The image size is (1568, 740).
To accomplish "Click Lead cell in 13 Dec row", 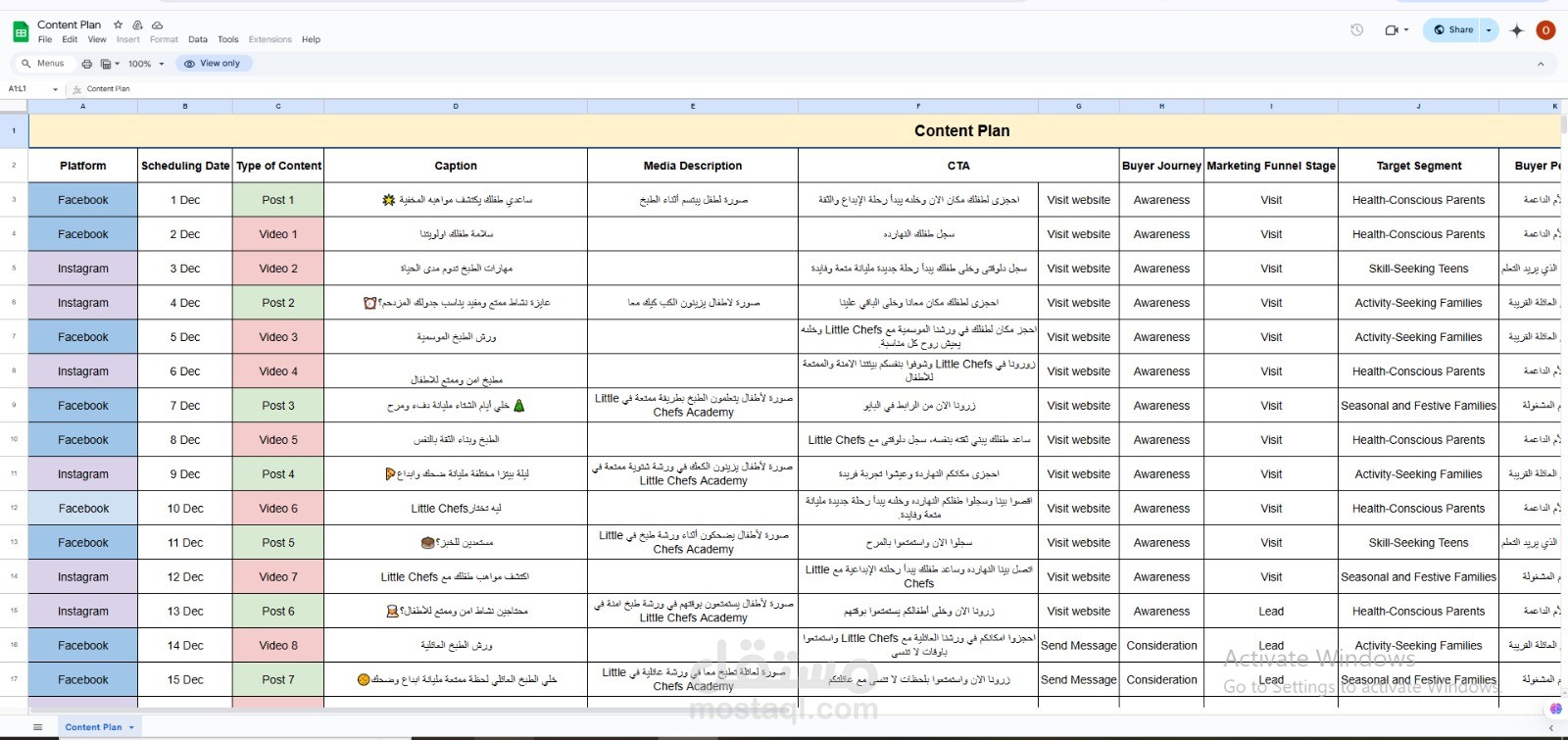I will pos(1271,612).
